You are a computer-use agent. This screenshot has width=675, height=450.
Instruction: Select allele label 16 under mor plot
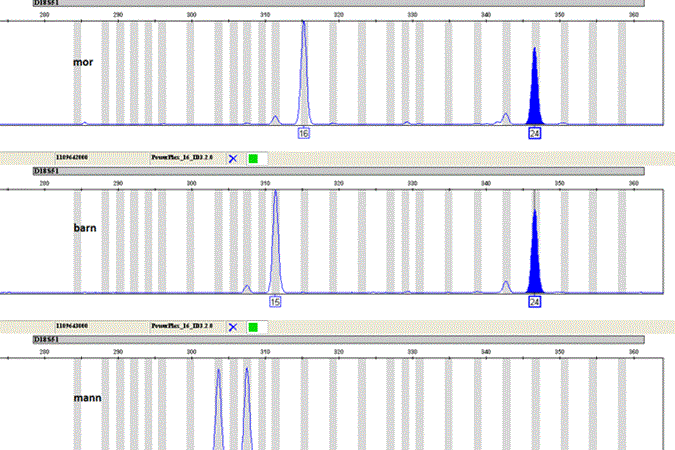pyautogui.click(x=304, y=133)
